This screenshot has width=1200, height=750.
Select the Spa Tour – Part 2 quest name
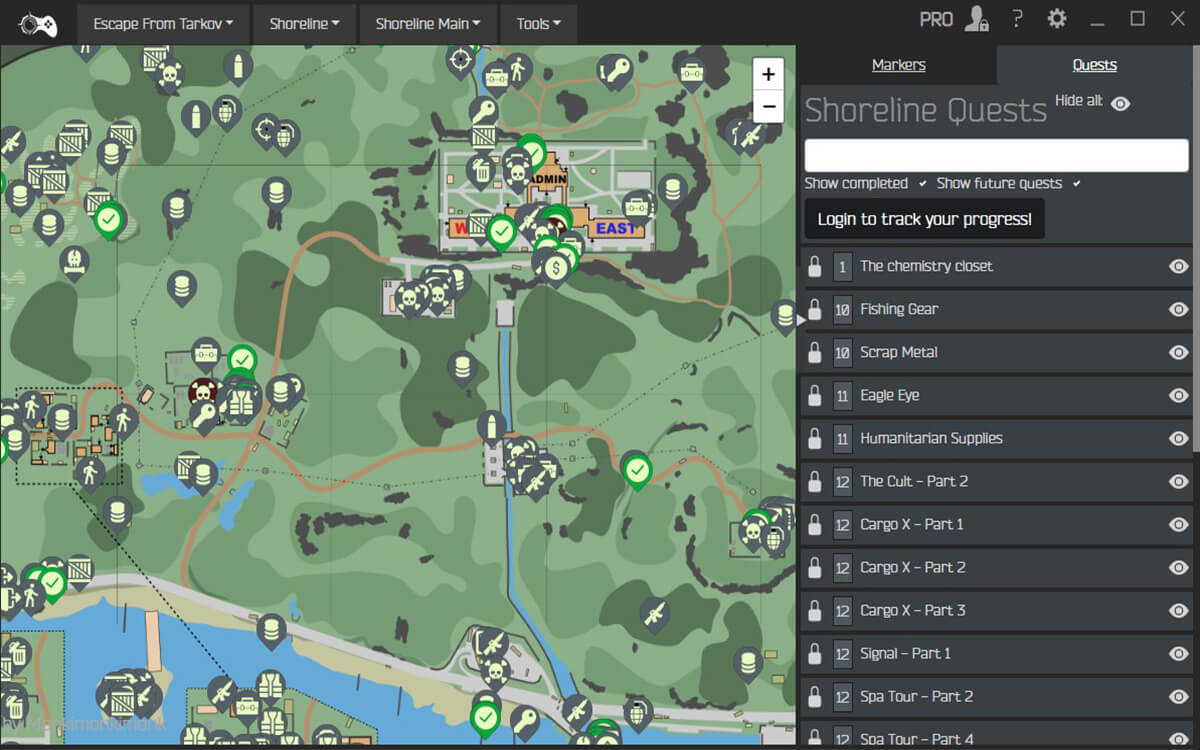point(916,696)
